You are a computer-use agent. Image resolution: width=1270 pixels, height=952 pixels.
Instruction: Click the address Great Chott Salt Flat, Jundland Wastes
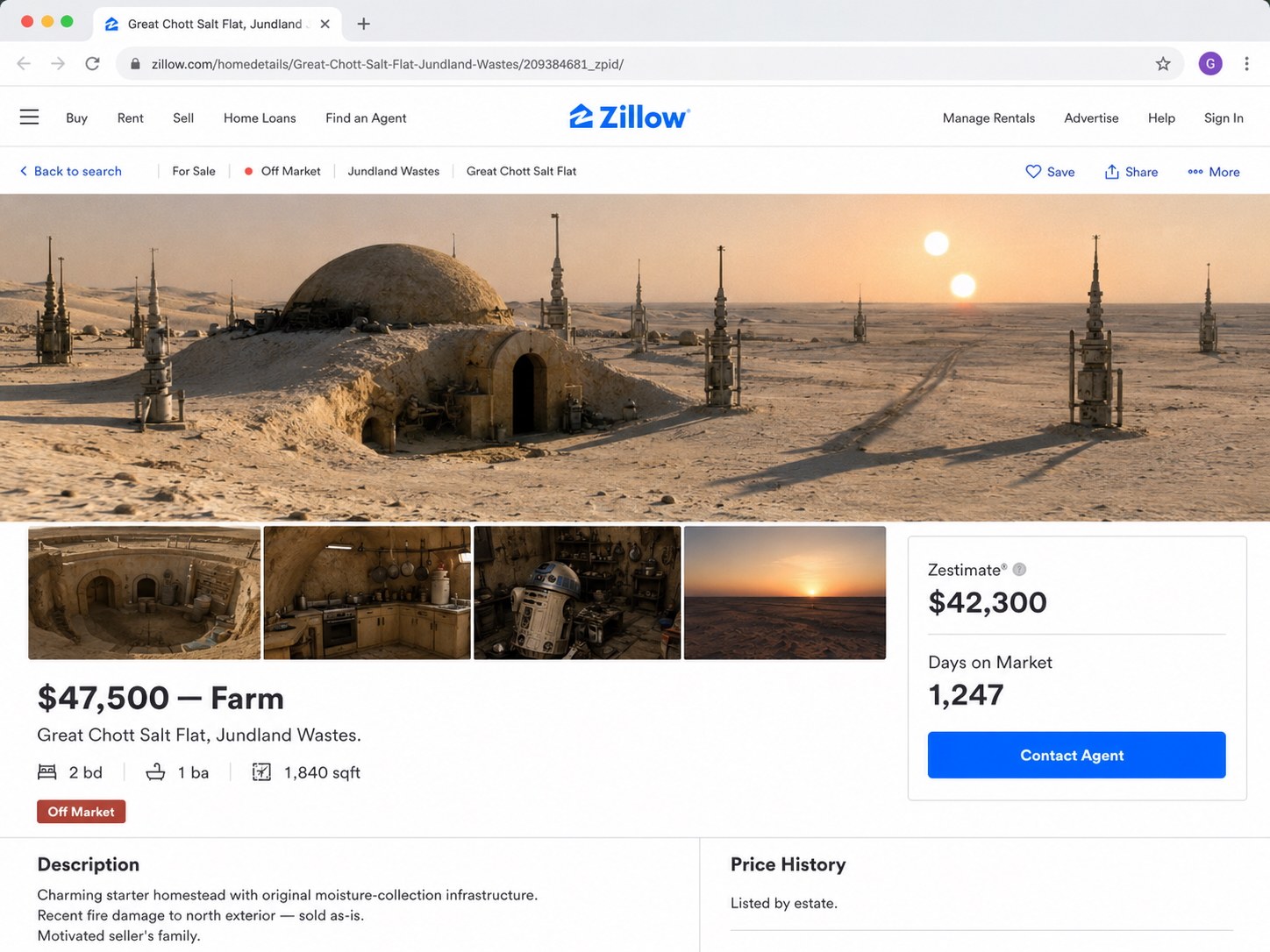(199, 735)
